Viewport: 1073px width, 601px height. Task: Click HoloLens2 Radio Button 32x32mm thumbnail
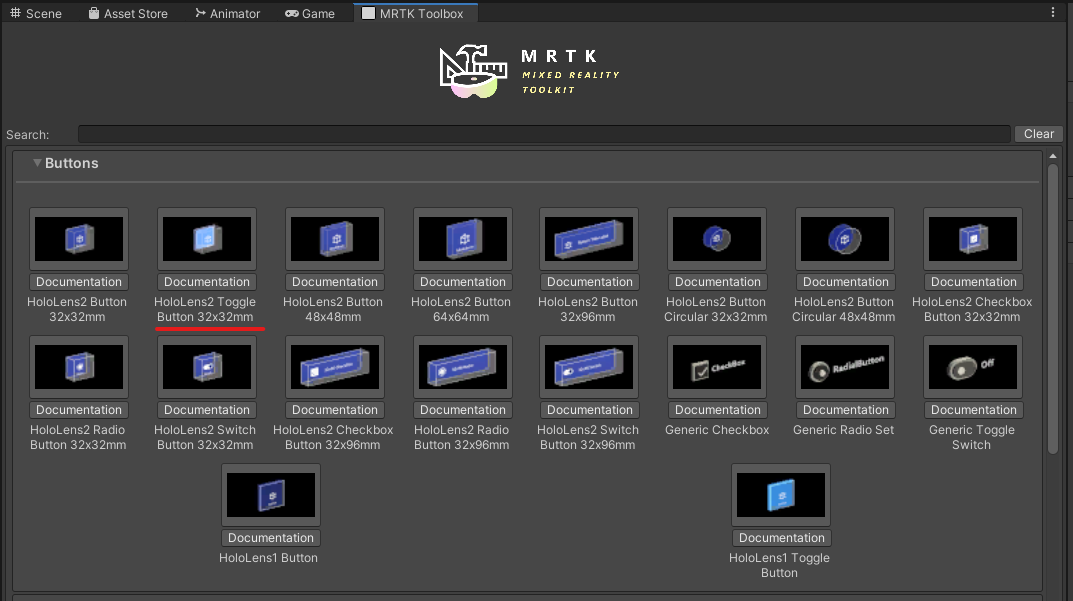pos(79,367)
